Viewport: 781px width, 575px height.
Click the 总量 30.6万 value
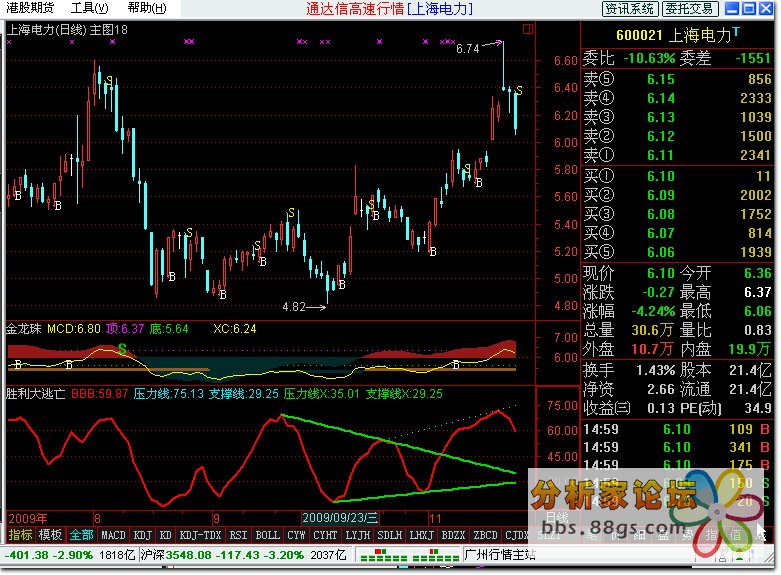(652, 330)
